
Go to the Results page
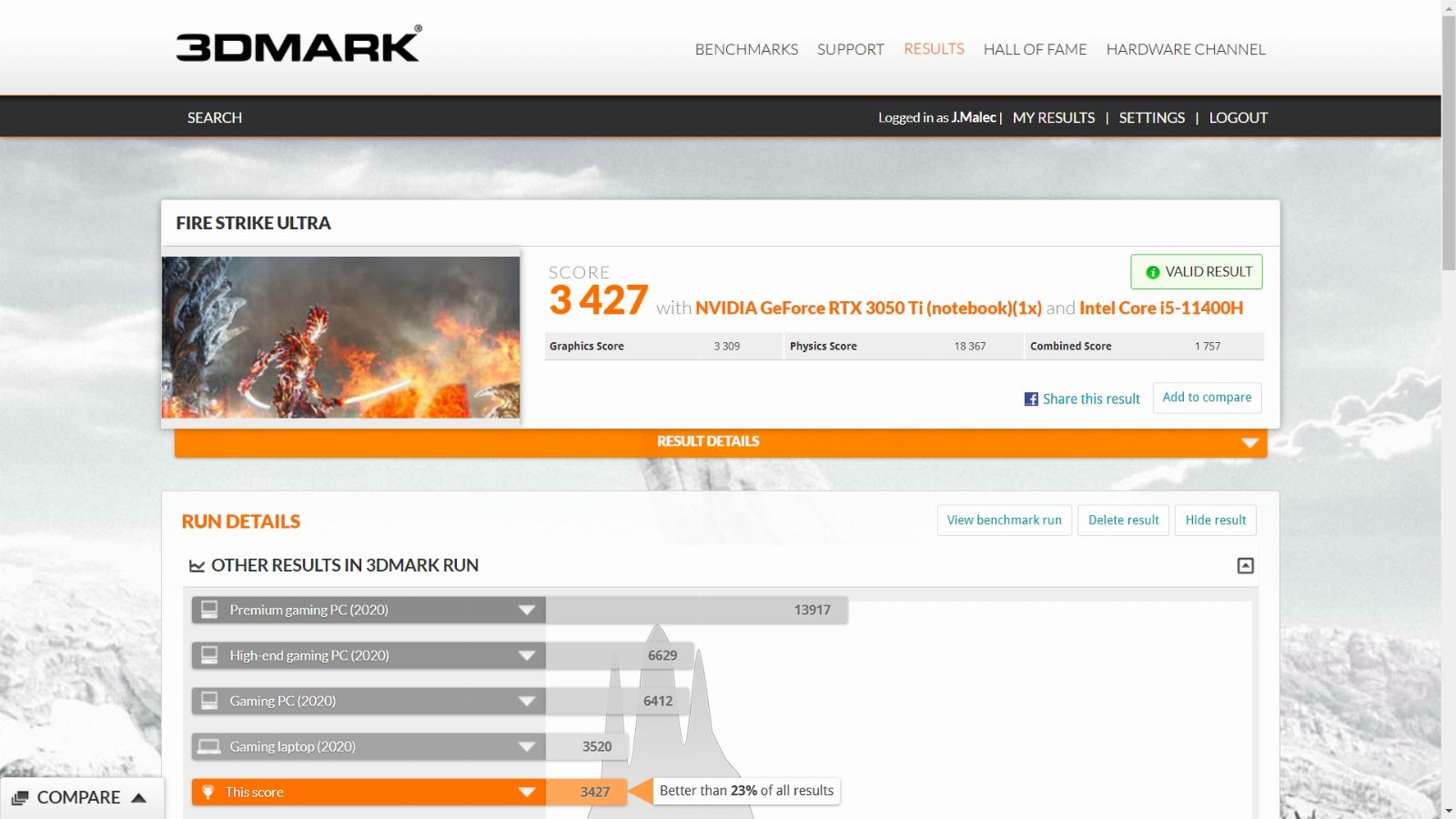tap(934, 49)
